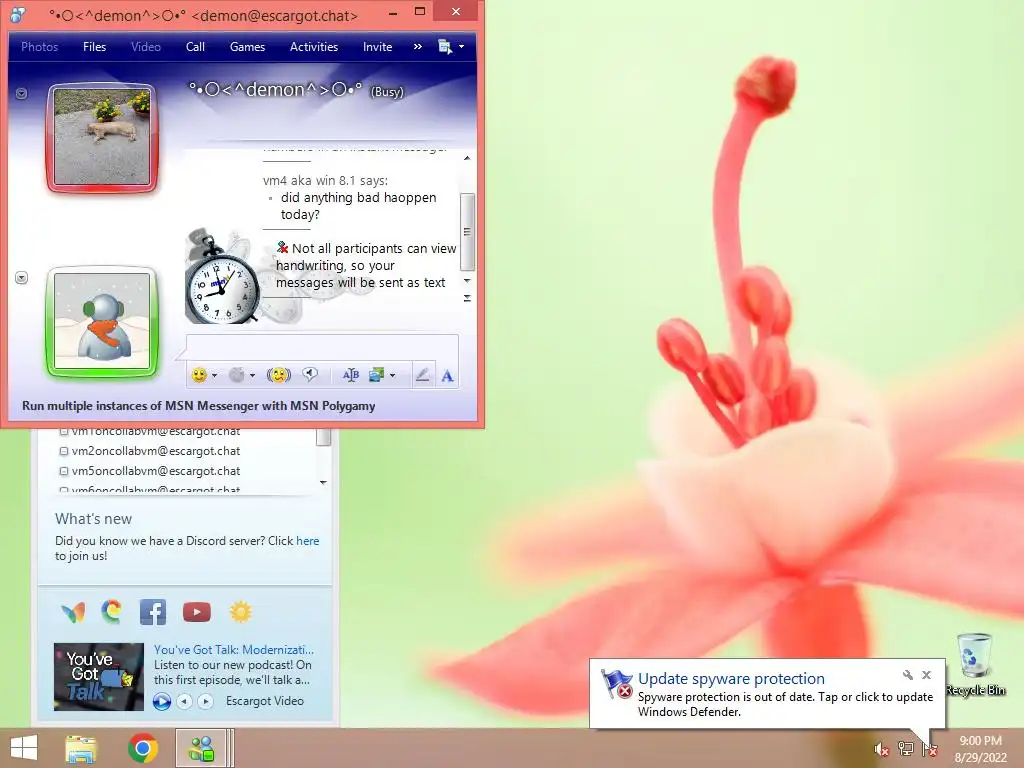Expand the show menu dropdown arrow
Image resolution: width=1024 pixels, height=768 pixels.
coord(462,47)
